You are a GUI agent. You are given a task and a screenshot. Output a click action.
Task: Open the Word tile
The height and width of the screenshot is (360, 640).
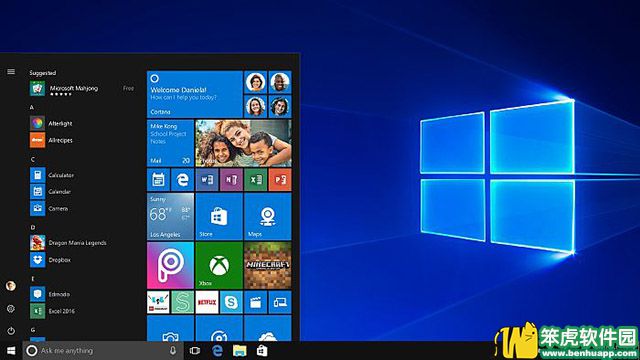(207, 180)
